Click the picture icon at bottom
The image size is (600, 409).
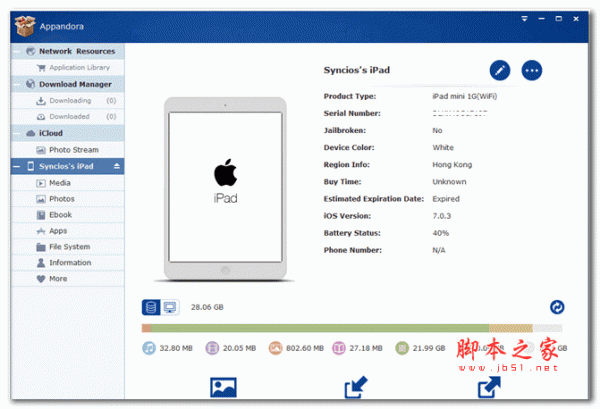pos(223,387)
